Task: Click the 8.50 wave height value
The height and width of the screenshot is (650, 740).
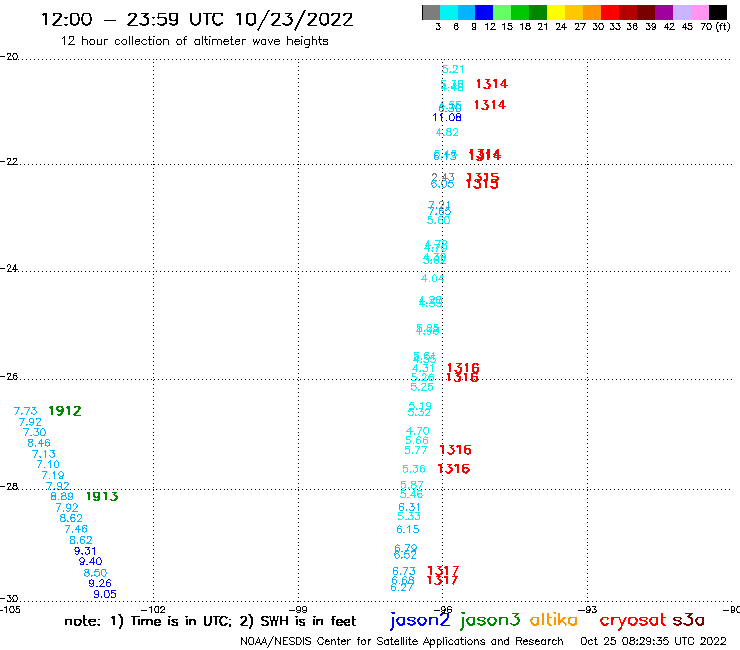Action: pyautogui.click(x=95, y=573)
